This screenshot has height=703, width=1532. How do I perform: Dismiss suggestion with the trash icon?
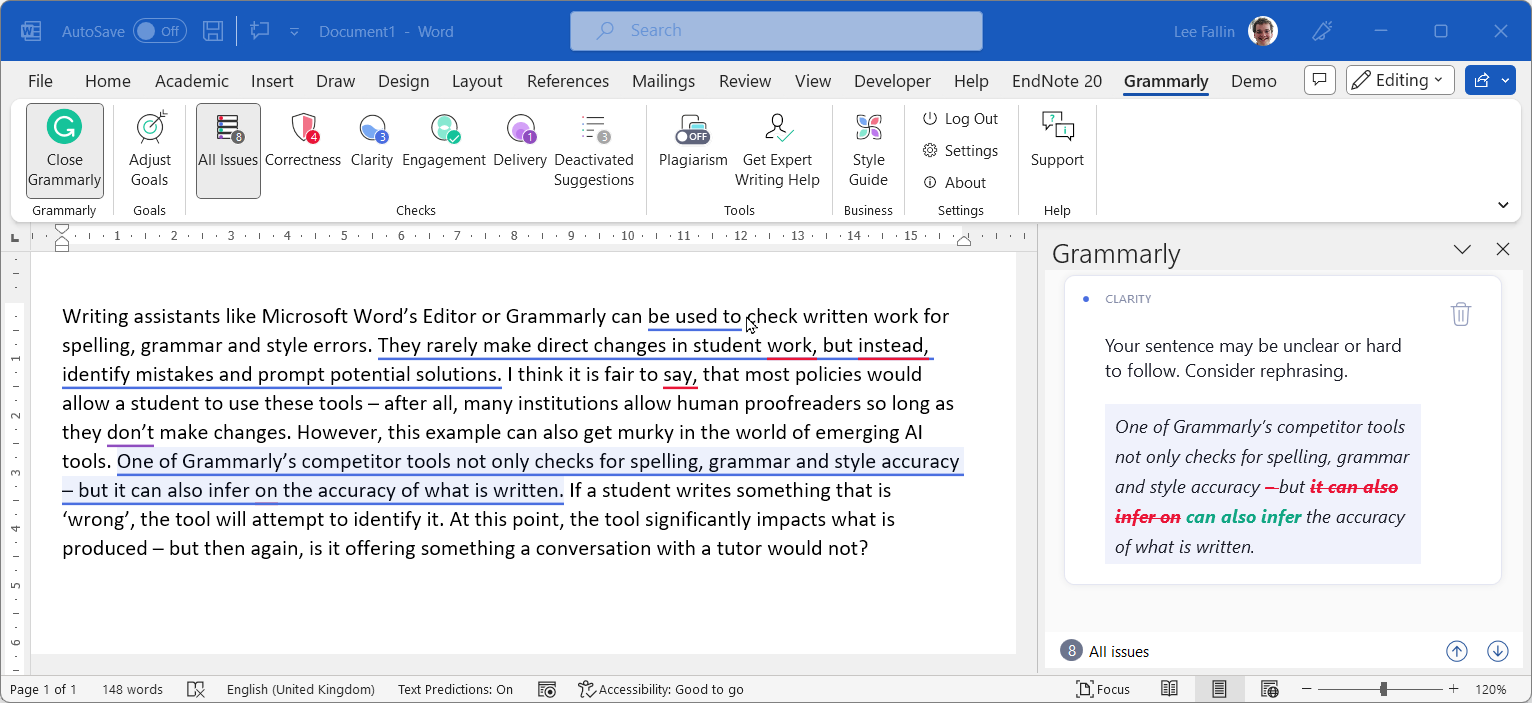coord(1460,314)
